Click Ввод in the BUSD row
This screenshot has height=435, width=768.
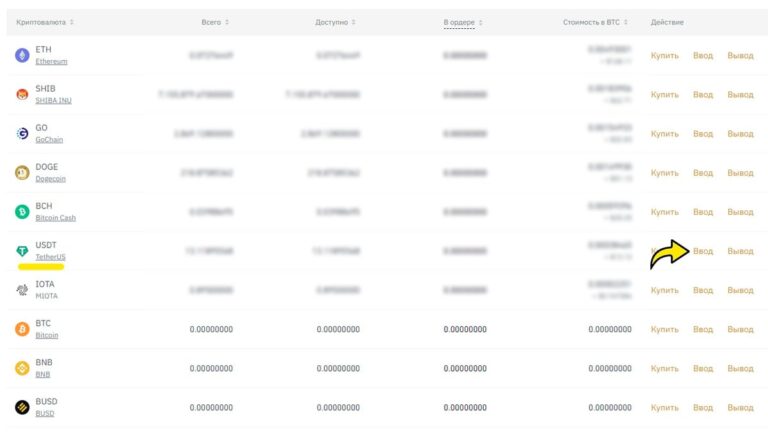point(703,408)
